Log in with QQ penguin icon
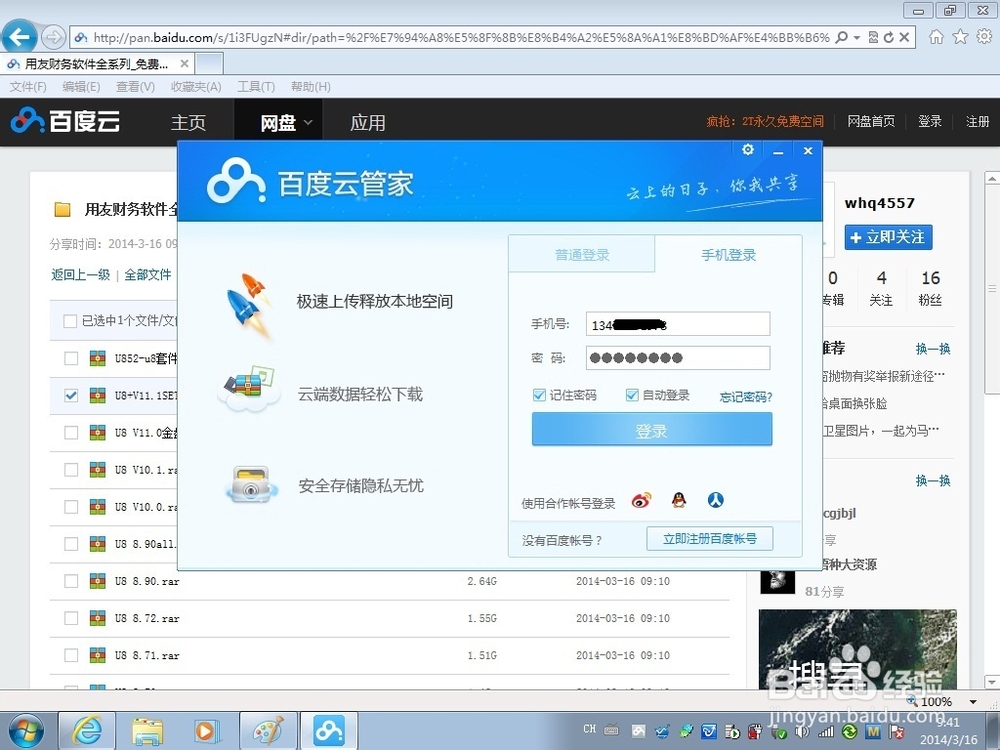This screenshot has height=750, width=1000. click(679, 501)
